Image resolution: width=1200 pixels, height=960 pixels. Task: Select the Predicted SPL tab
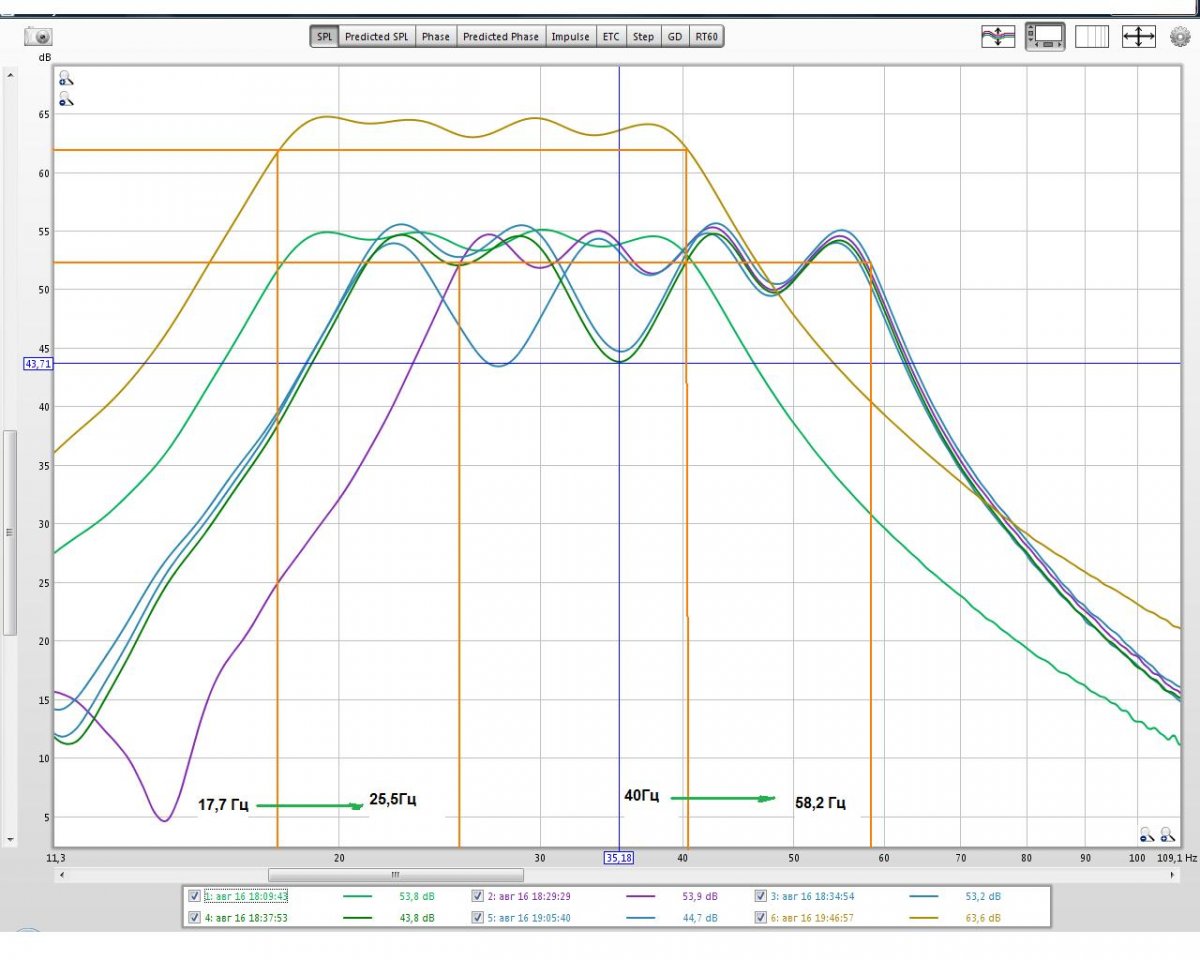click(376, 37)
